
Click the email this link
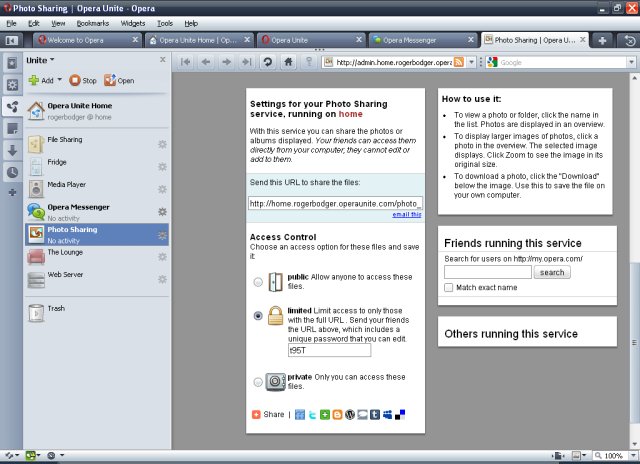(406, 214)
